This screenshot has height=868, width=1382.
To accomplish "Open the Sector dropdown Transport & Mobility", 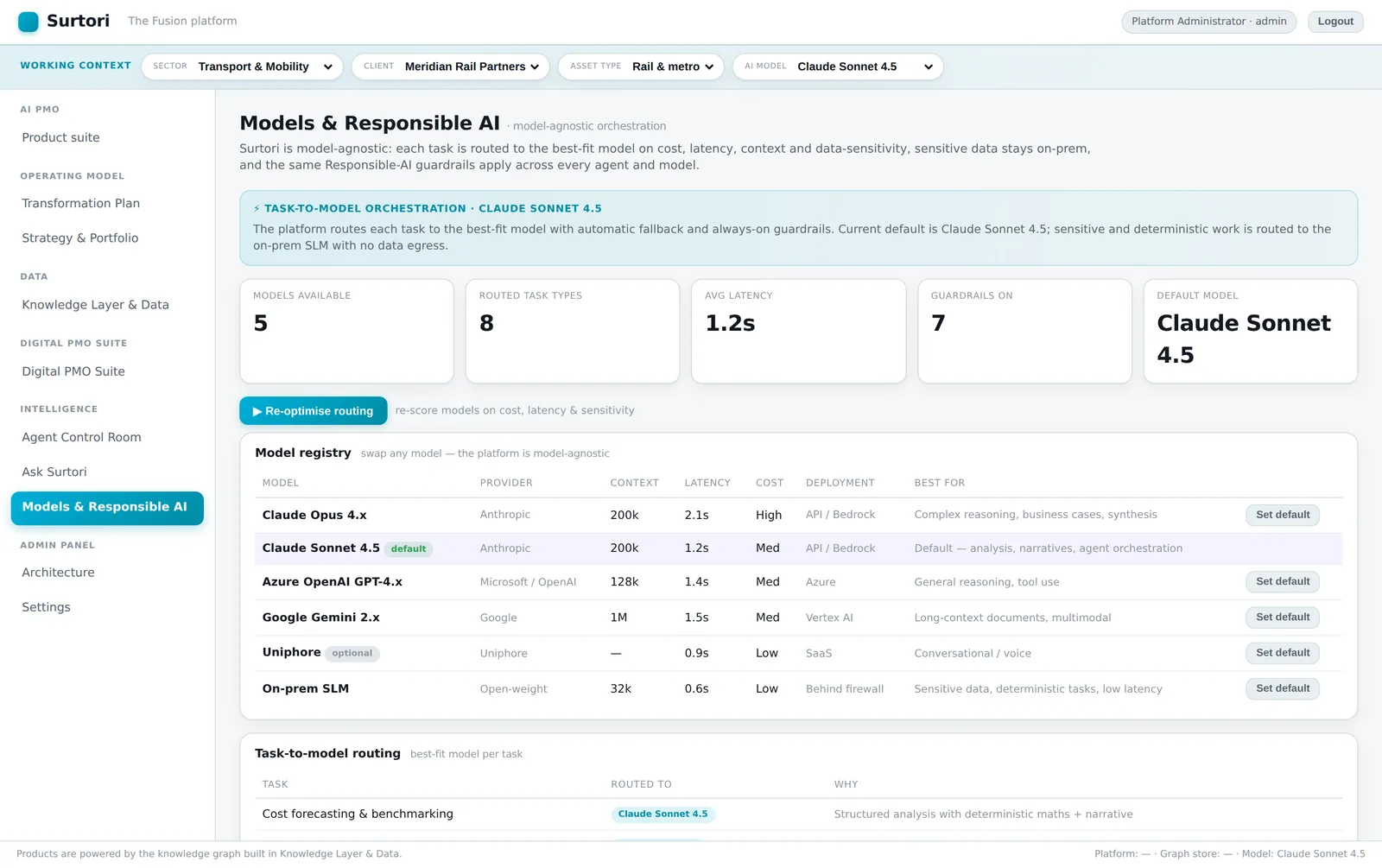I will [x=242, y=67].
